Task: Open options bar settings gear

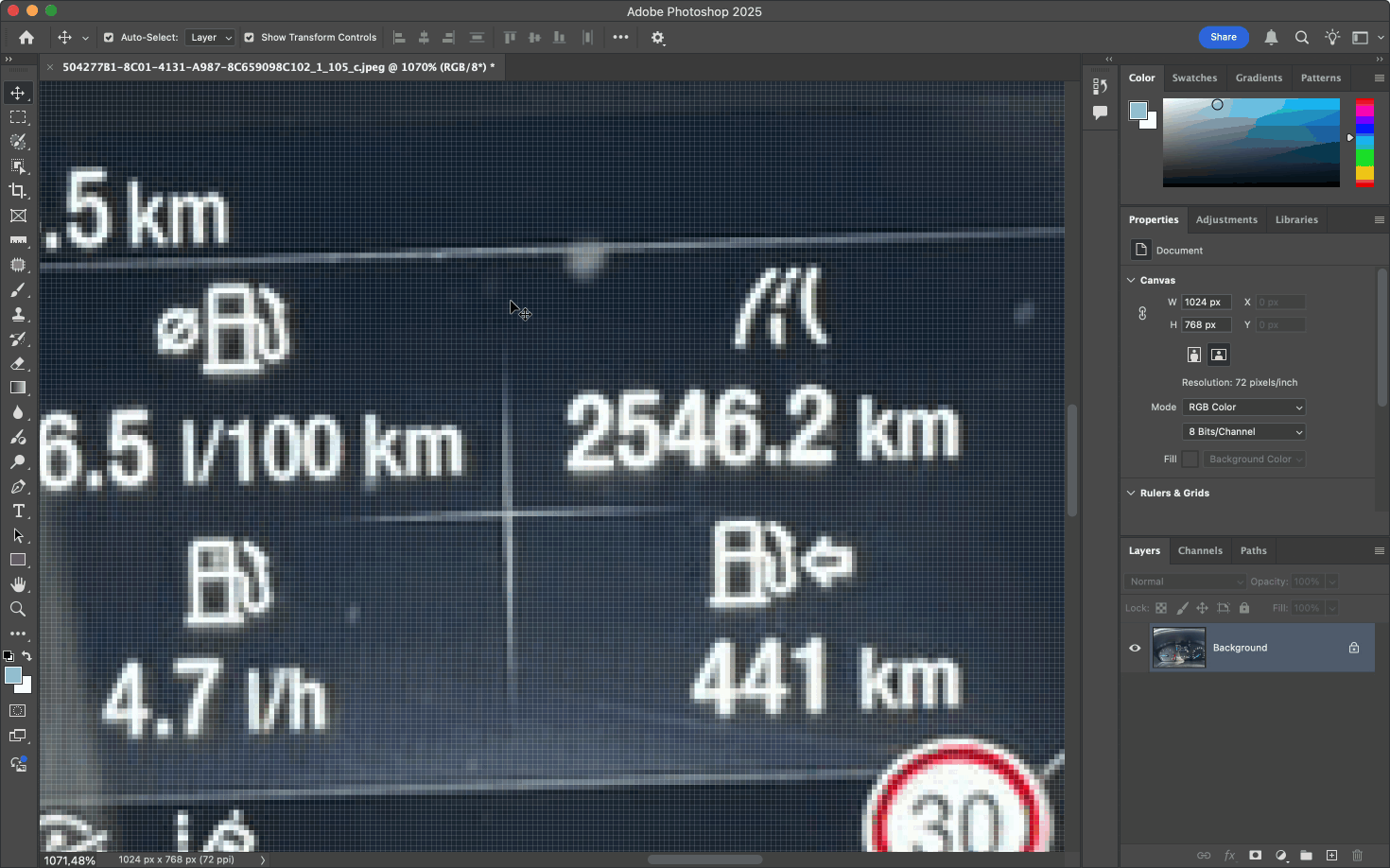Action: coord(658,38)
